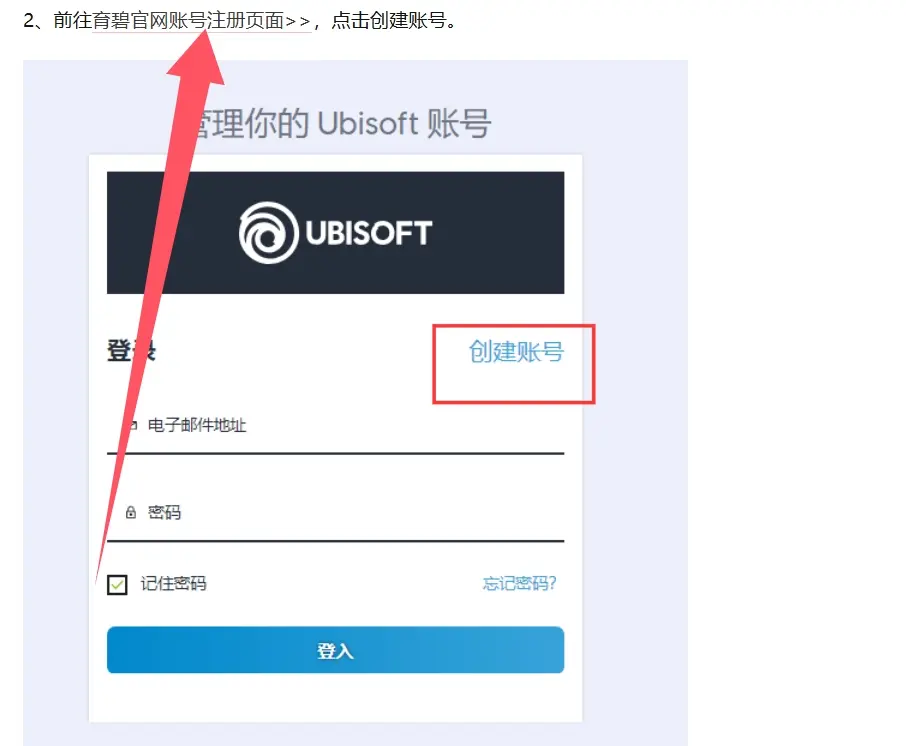The width and height of the screenshot is (906, 746).
Task: Click the red arrow annotation head
Action: [196, 58]
